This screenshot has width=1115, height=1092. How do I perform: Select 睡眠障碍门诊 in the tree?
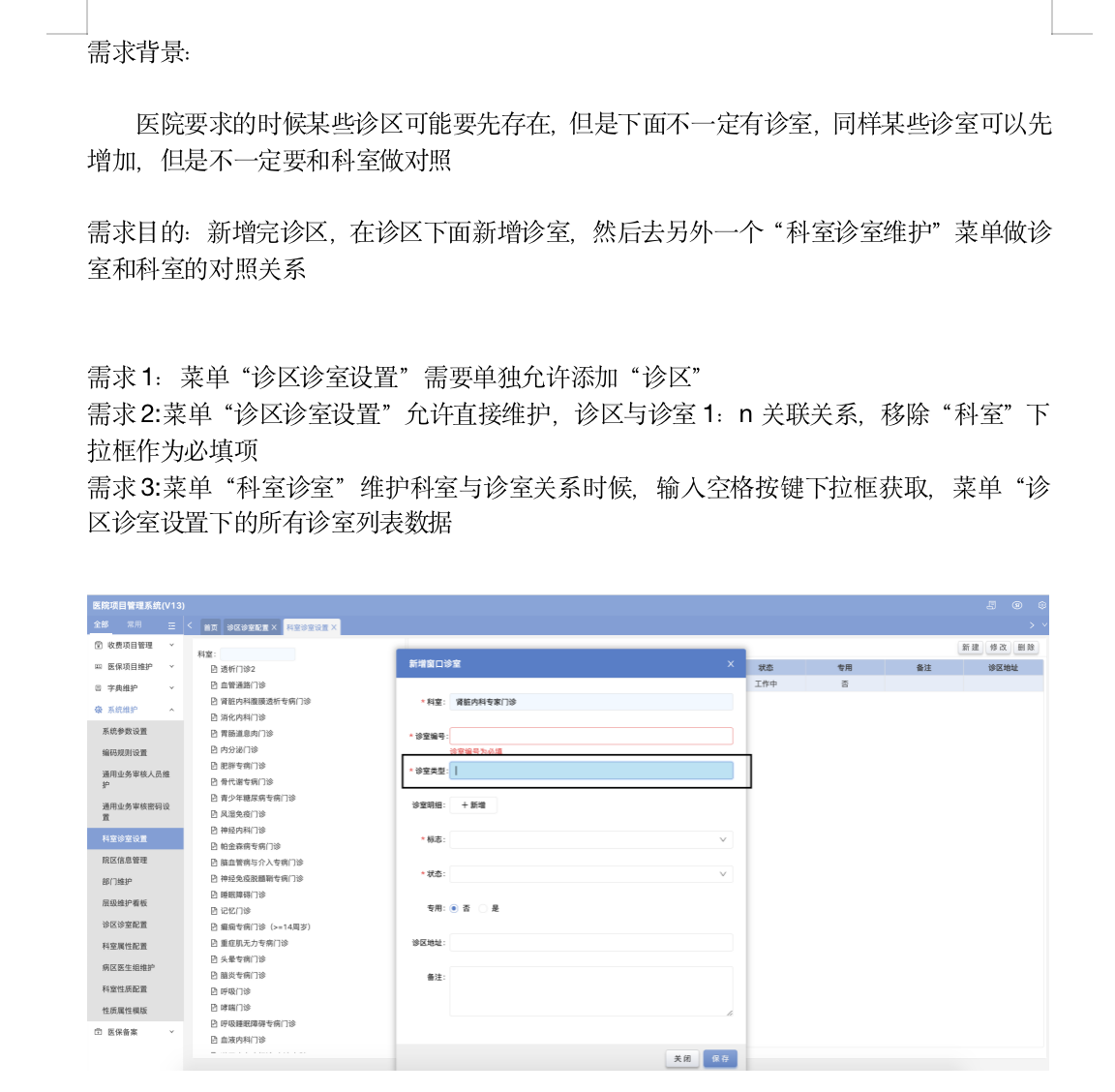[243, 895]
